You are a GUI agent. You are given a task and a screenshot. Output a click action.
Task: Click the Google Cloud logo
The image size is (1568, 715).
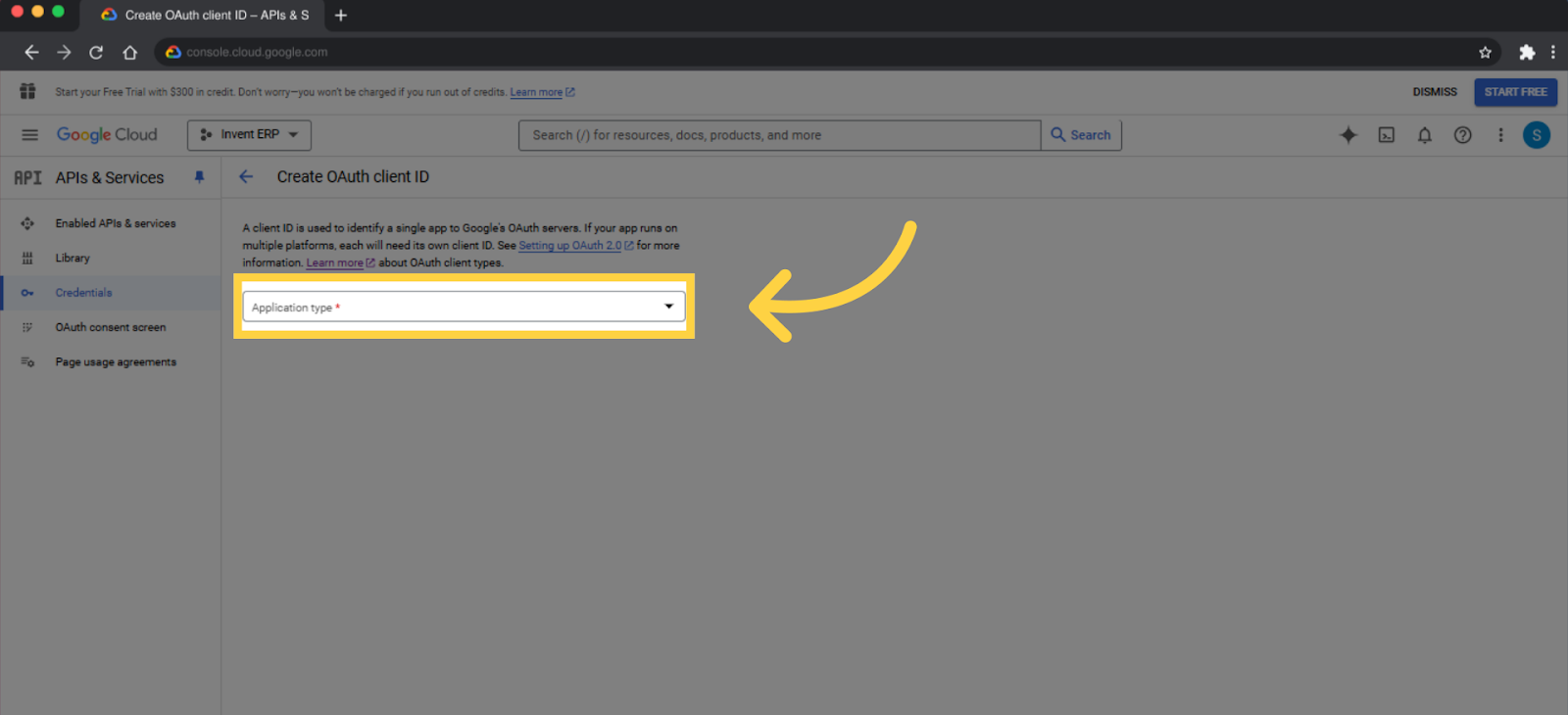coord(107,135)
